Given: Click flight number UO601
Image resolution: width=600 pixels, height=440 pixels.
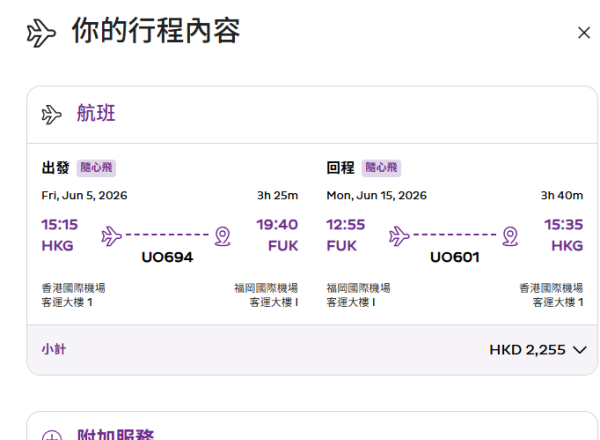Looking at the screenshot, I should point(455,257).
